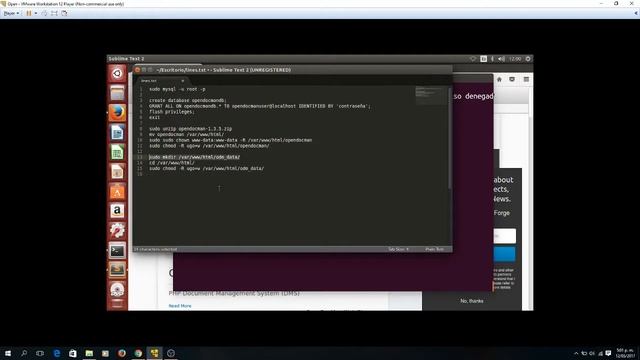The width and height of the screenshot is (640, 360).
Task: Click the 'mv opendocman /var/www/html/' line
Action: 186,134
